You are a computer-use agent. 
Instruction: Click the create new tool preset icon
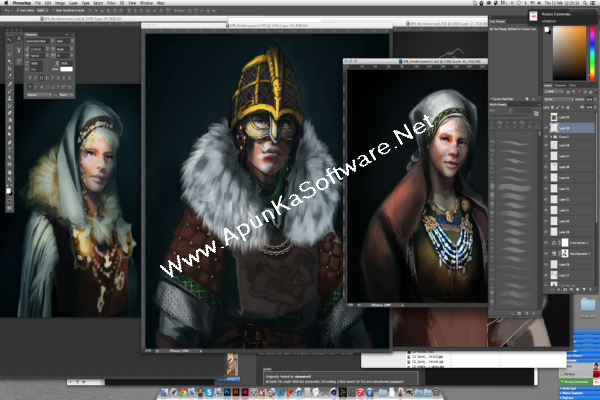pos(527,99)
